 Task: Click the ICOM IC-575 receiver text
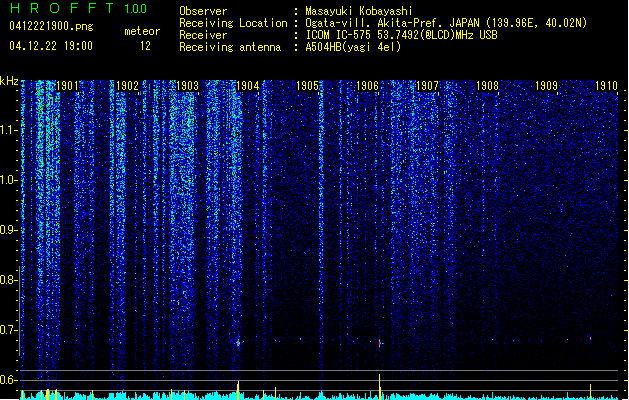click(401, 35)
